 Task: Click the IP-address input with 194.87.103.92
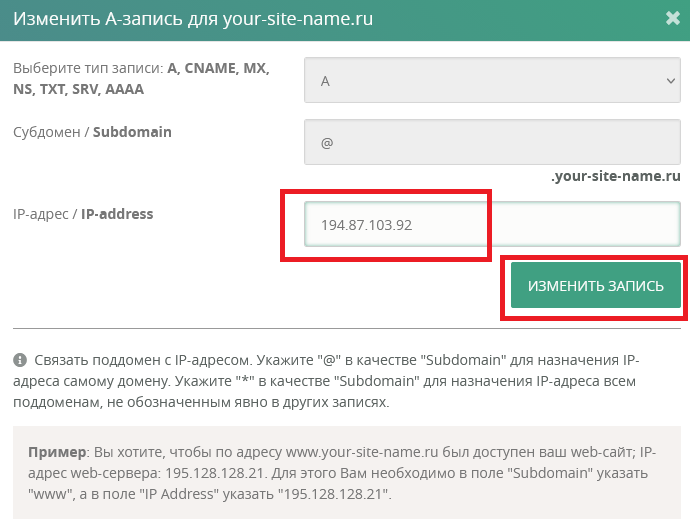[492, 224]
